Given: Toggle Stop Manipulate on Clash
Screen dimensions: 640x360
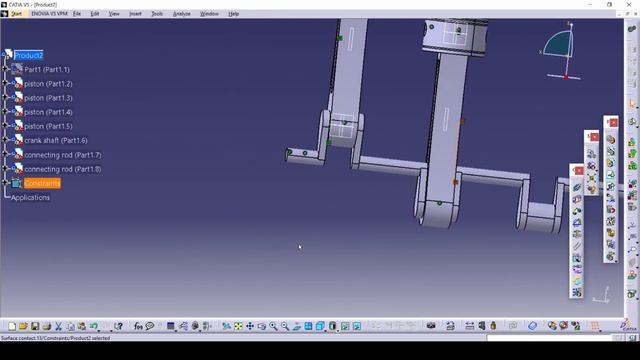Looking at the screenshot, I should 591,189.
